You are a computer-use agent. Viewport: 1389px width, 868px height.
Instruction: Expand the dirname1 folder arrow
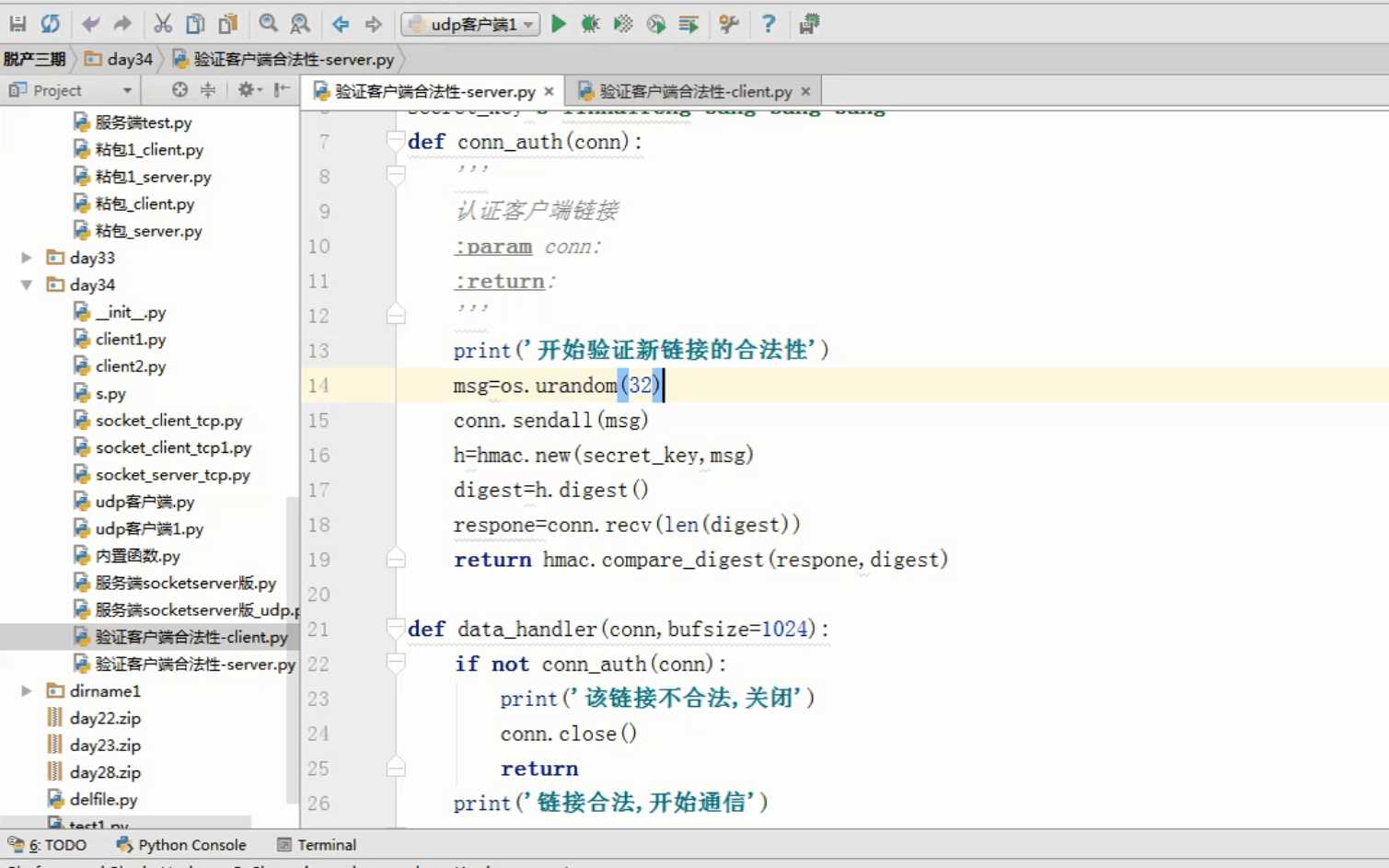tap(27, 690)
